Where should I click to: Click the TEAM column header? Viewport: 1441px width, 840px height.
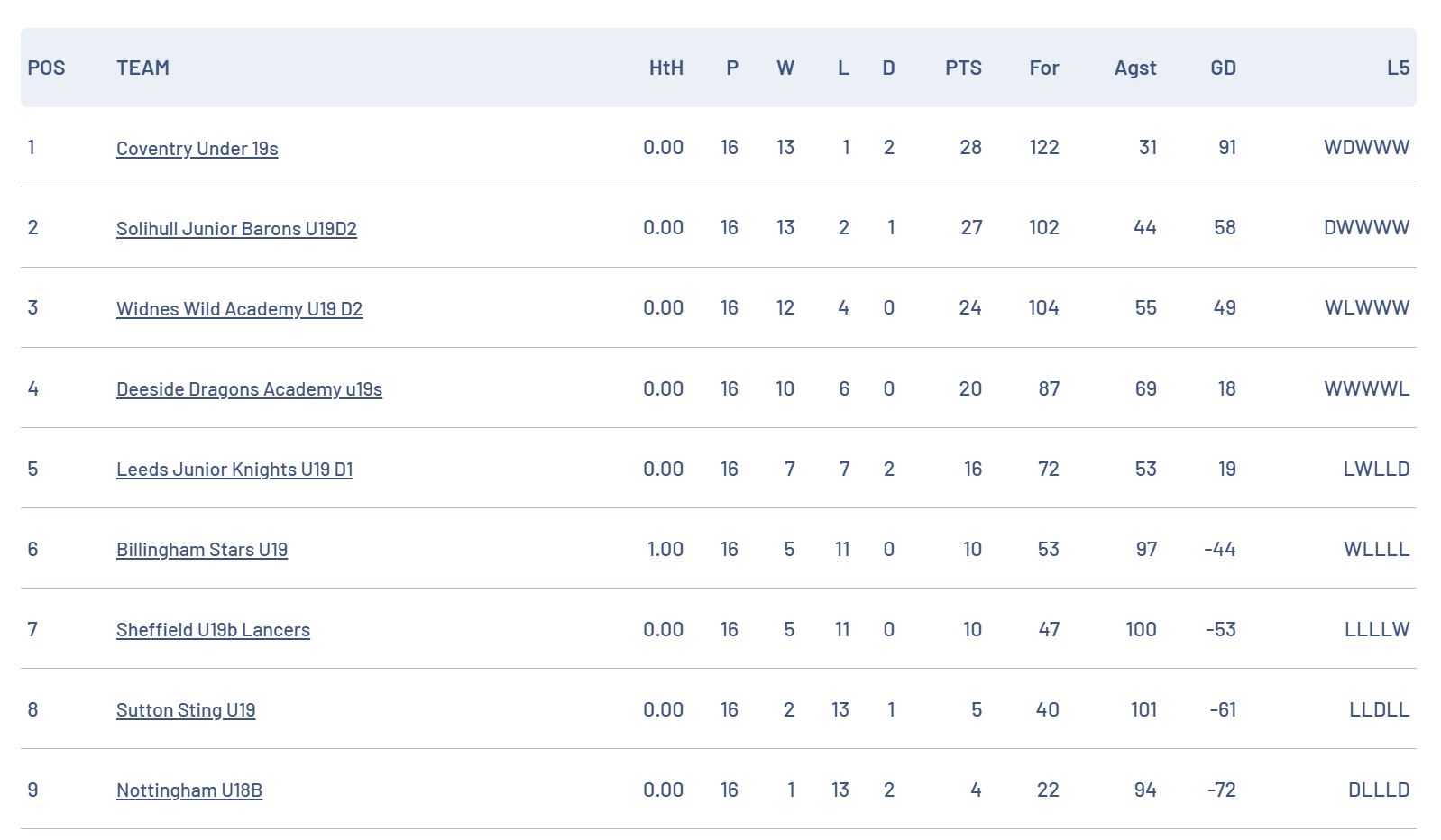[142, 68]
